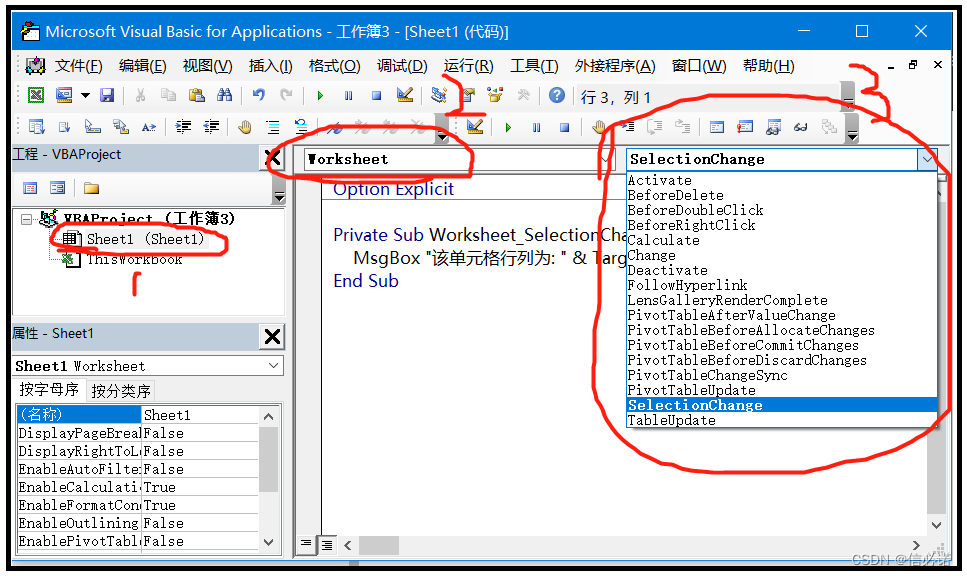
Task: Click the Paste clipboard icon
Action: (x=197, y=95)
